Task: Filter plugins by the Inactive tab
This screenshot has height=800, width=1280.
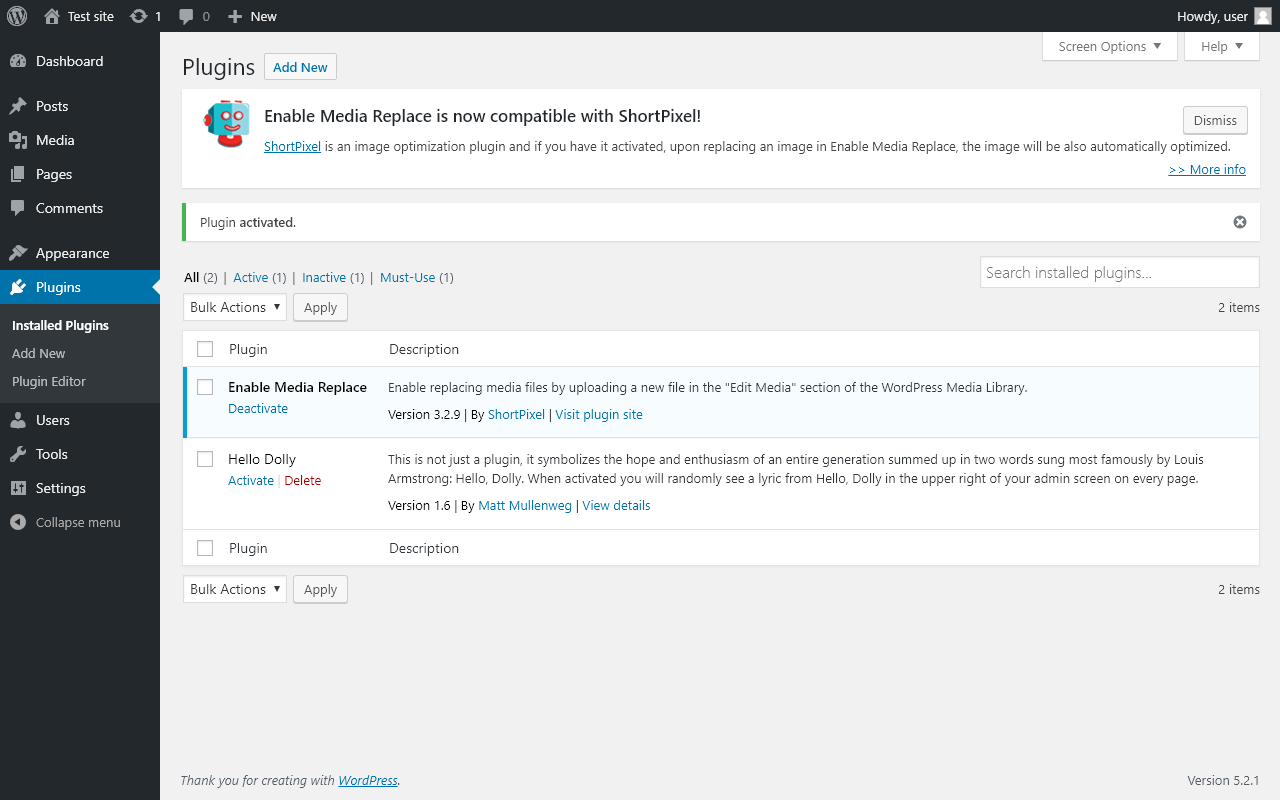Action: (x=324, y=277)
